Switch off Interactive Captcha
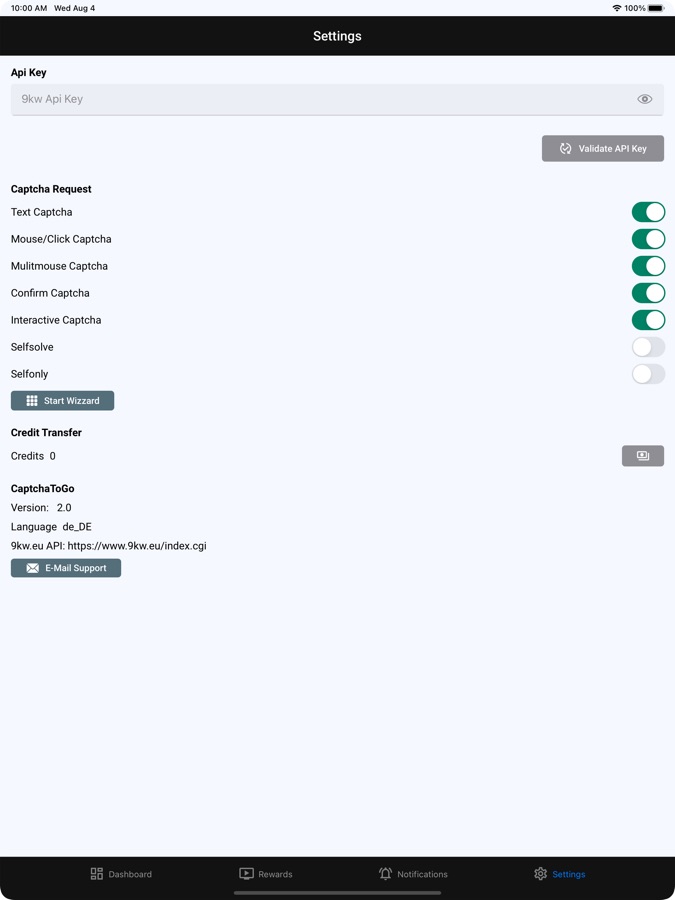Screen dimensions: 675x900 (x=648, y=320)
